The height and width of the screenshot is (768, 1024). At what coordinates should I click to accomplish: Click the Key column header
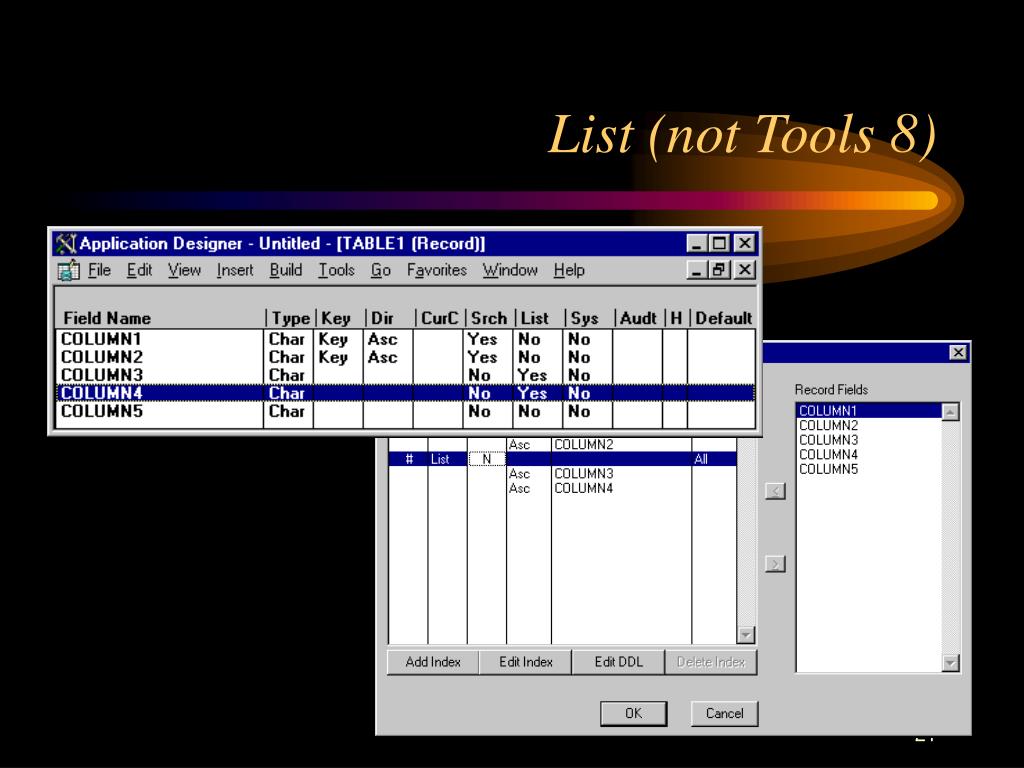tap(336, 319)
